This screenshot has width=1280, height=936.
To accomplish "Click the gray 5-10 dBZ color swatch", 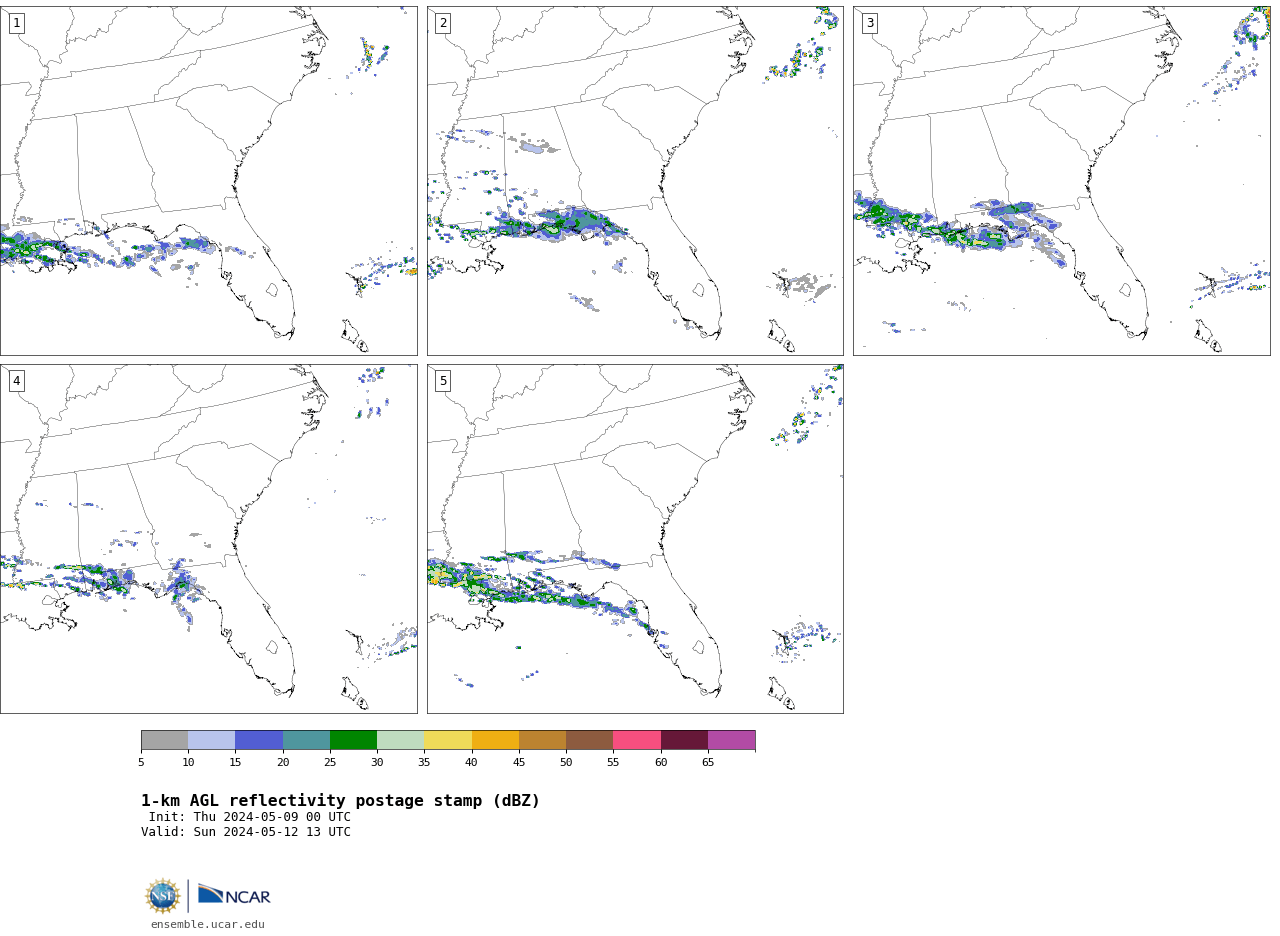I will pos(164,740).
